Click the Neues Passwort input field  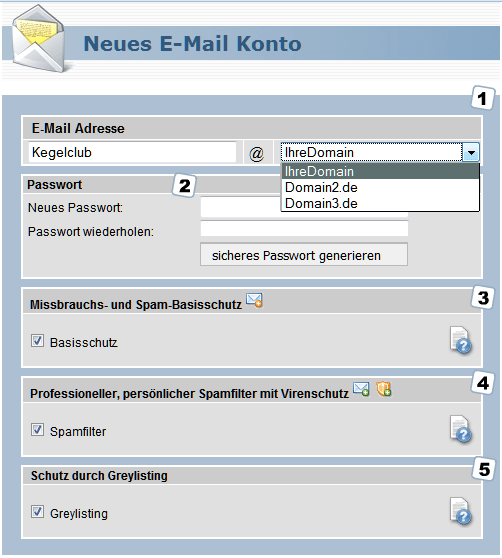[x=240, y=207]
